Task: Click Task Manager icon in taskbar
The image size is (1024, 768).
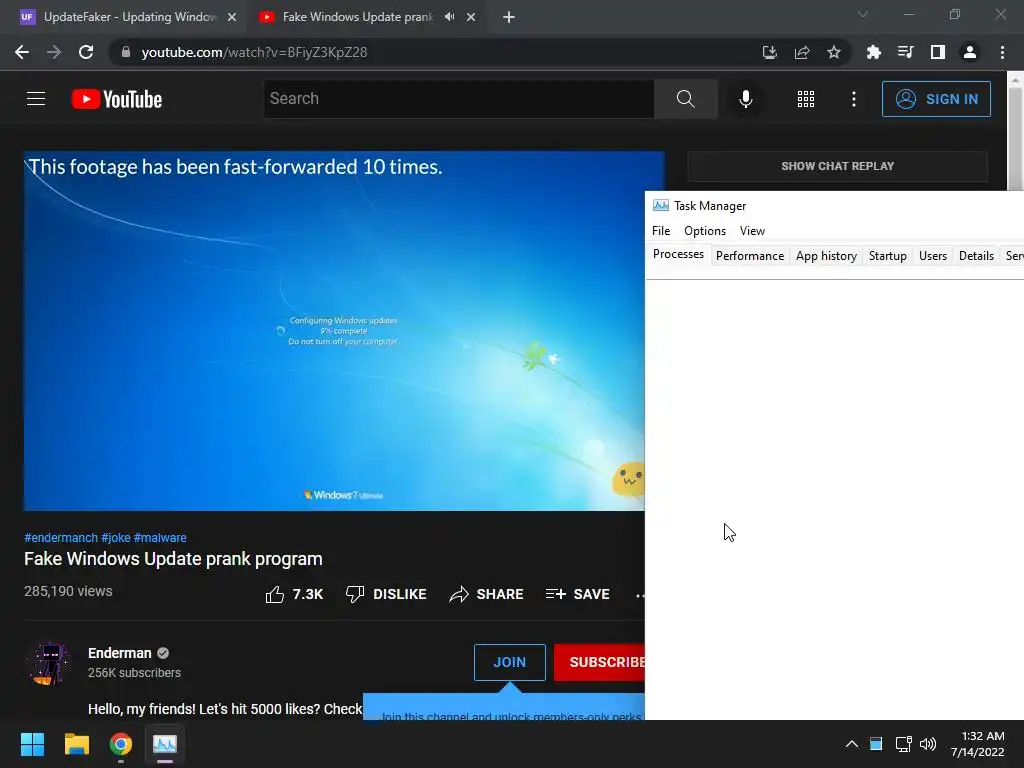Action: [x=165, y=744]
